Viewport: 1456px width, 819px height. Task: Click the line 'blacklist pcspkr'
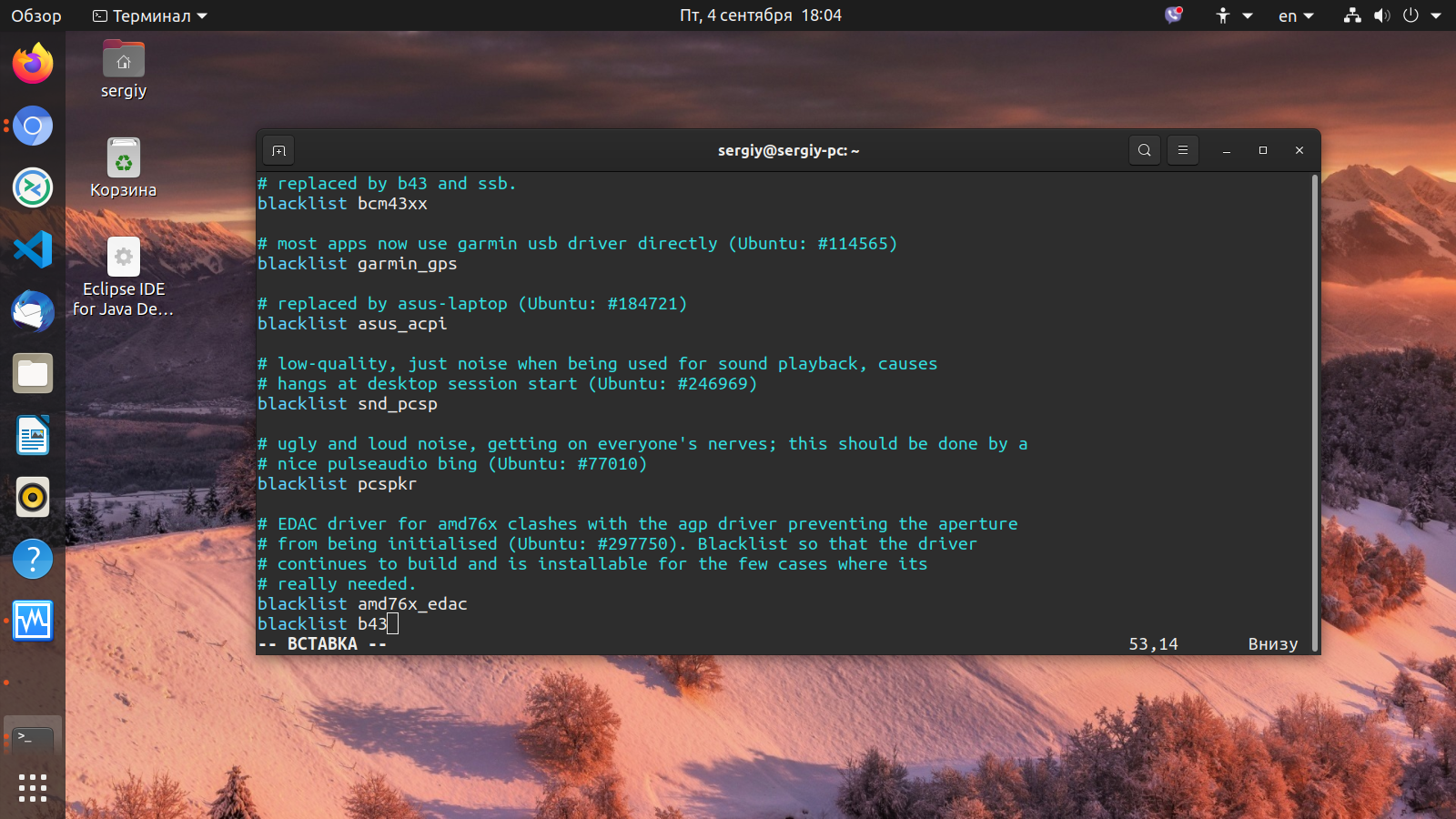point(338,484)
